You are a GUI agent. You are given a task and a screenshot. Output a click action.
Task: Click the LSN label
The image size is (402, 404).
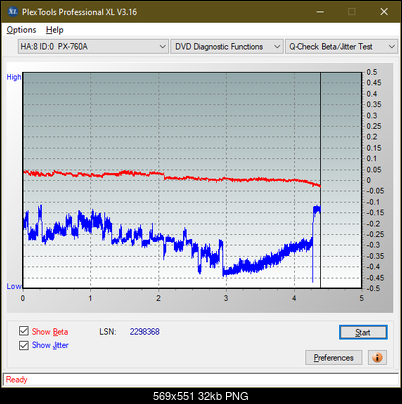click(x=108, y=332)
